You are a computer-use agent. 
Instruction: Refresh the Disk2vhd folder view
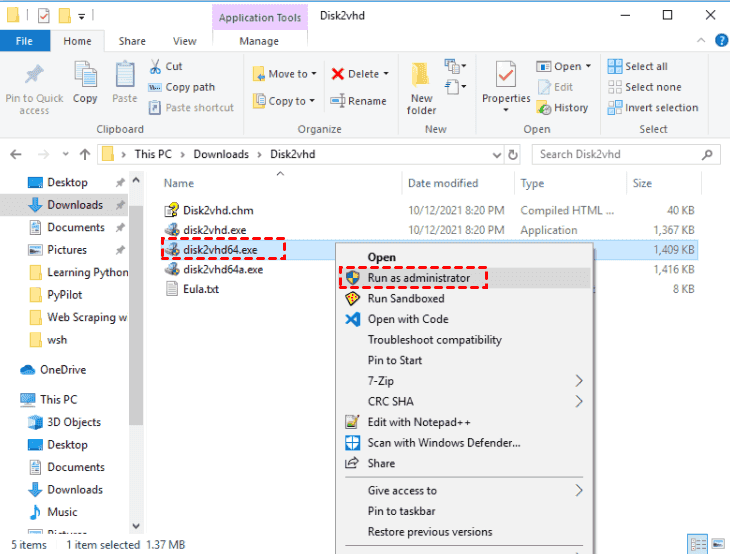(x=513, y=155)
